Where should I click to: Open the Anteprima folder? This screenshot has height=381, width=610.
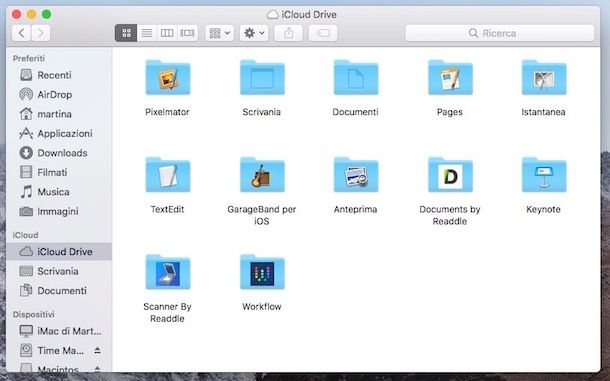pyautogui.click(x=356, y=175)
